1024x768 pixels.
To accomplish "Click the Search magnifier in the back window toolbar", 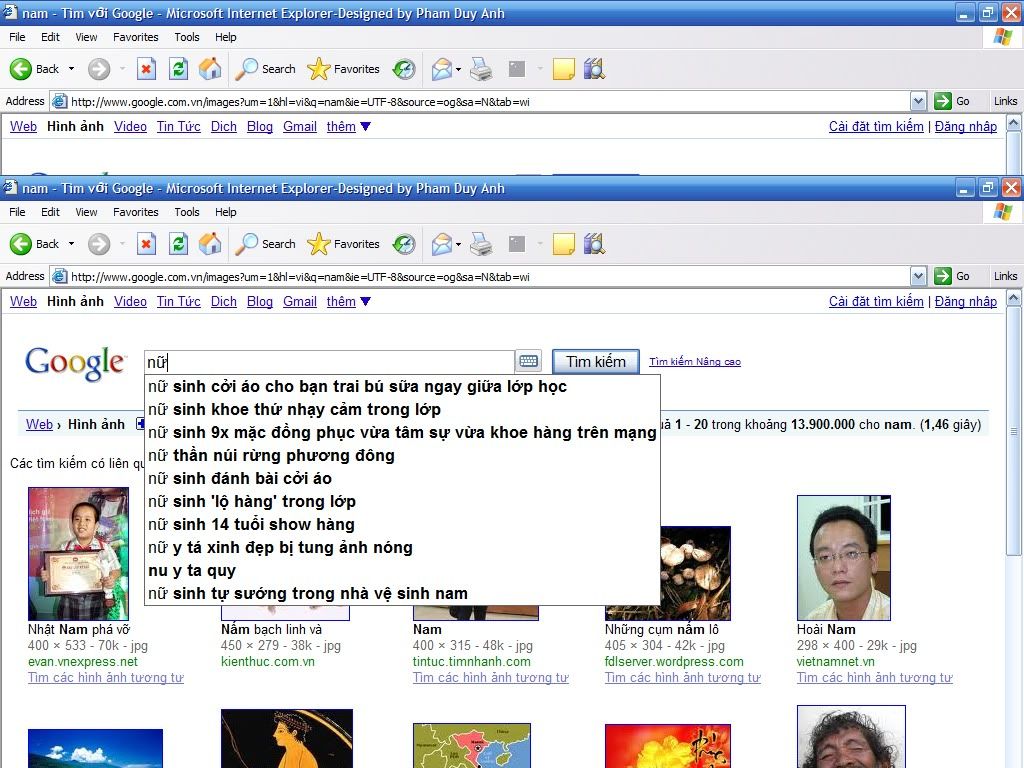I will point(246,69).
